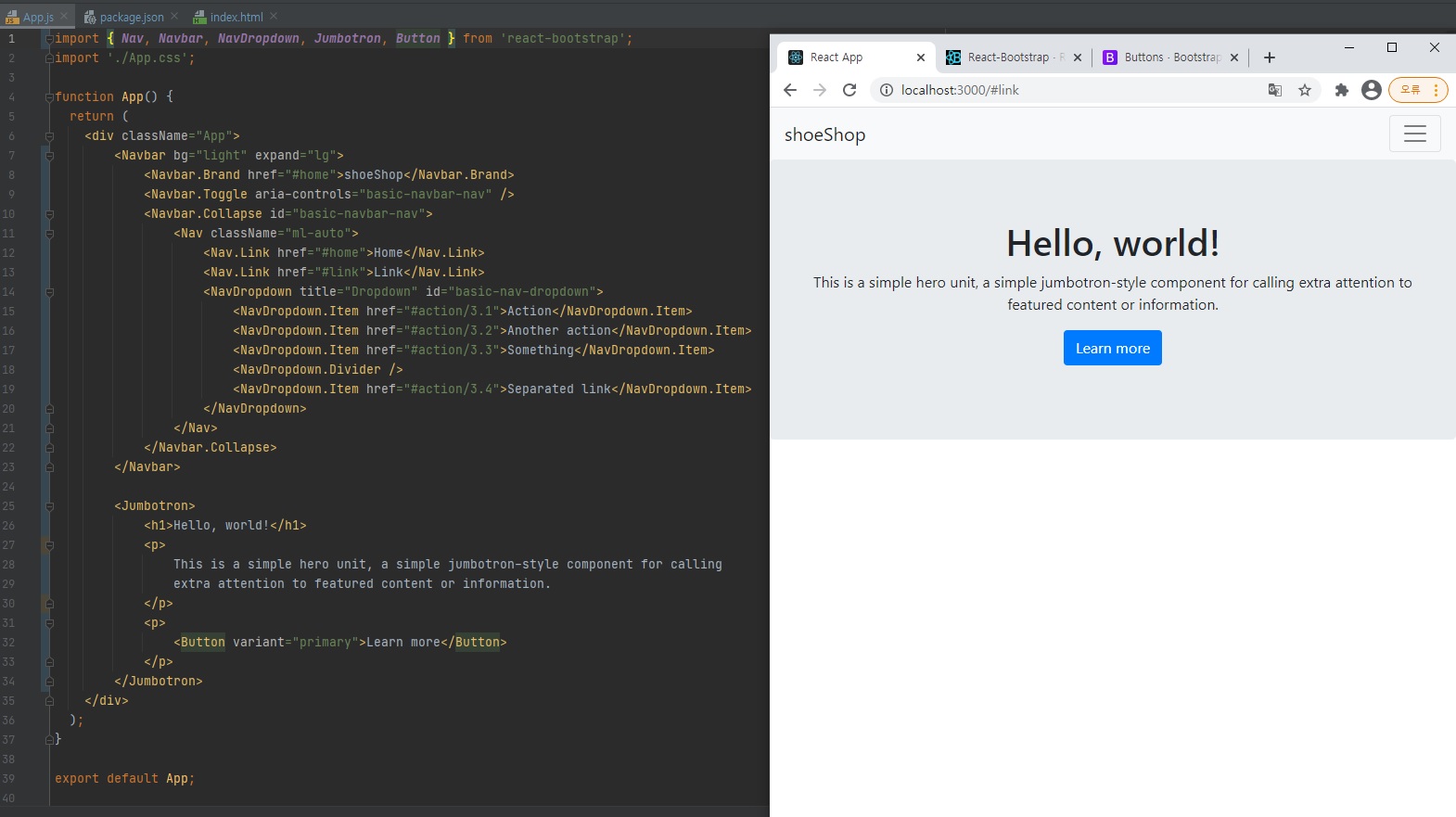Screen dimensions: 1456x817
Task: Click the shoeShop brand link
Action: (824, 134)
